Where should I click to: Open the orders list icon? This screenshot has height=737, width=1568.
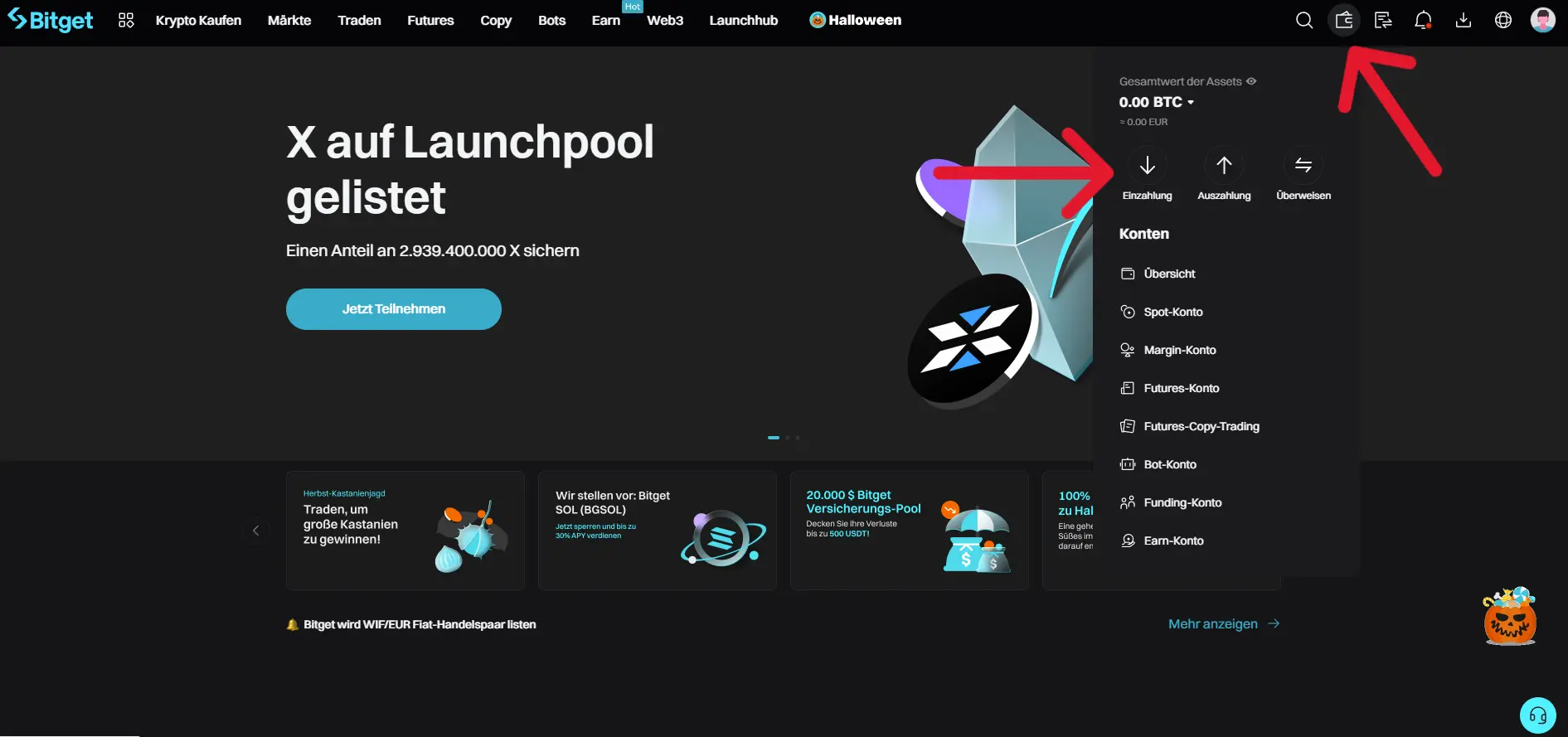1383,20
